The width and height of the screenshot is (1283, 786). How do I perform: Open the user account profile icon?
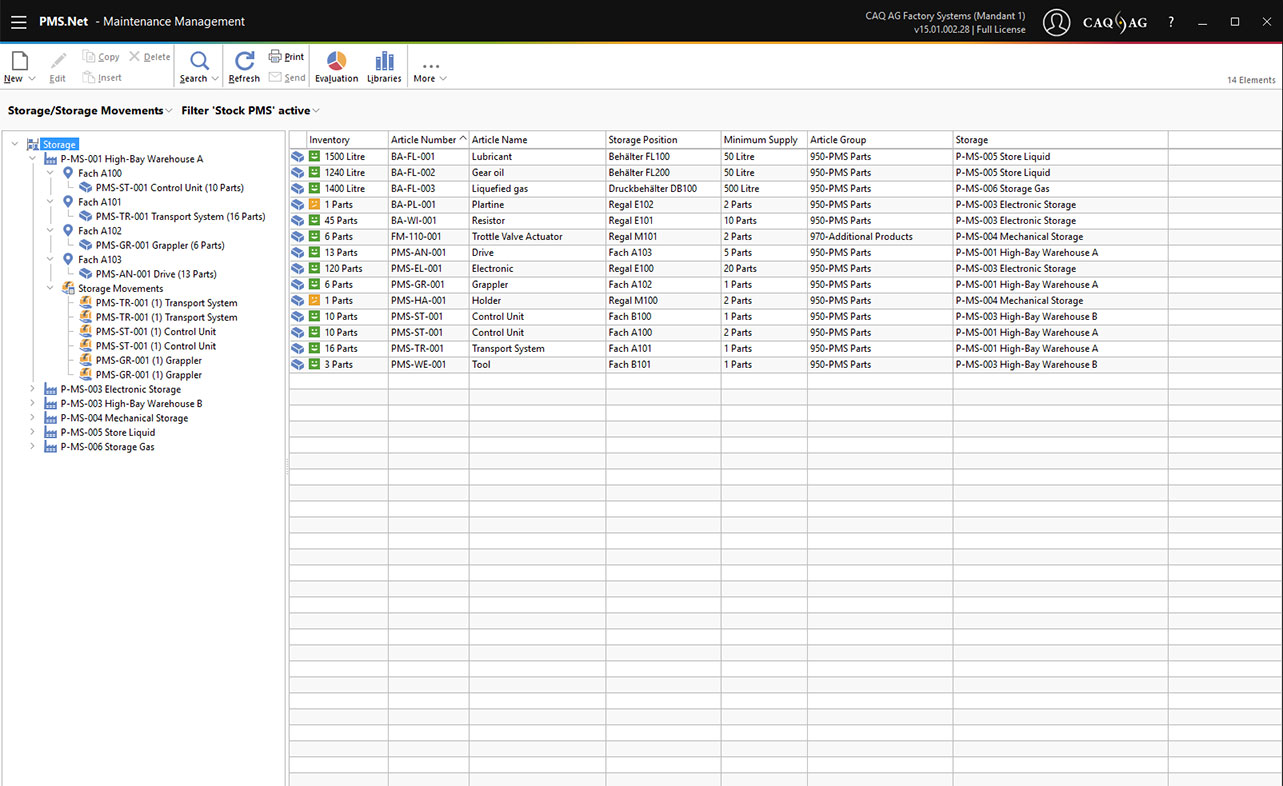pyautogui.click(x=1056, y=22)
